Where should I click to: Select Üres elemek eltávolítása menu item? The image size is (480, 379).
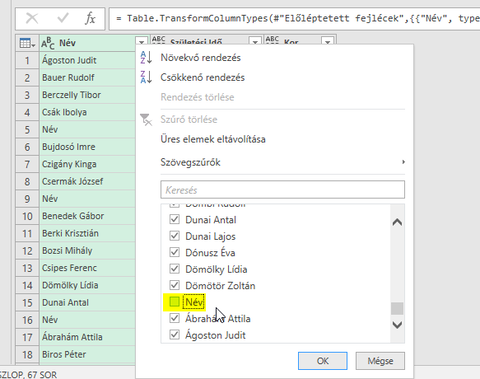coord(213,139)
